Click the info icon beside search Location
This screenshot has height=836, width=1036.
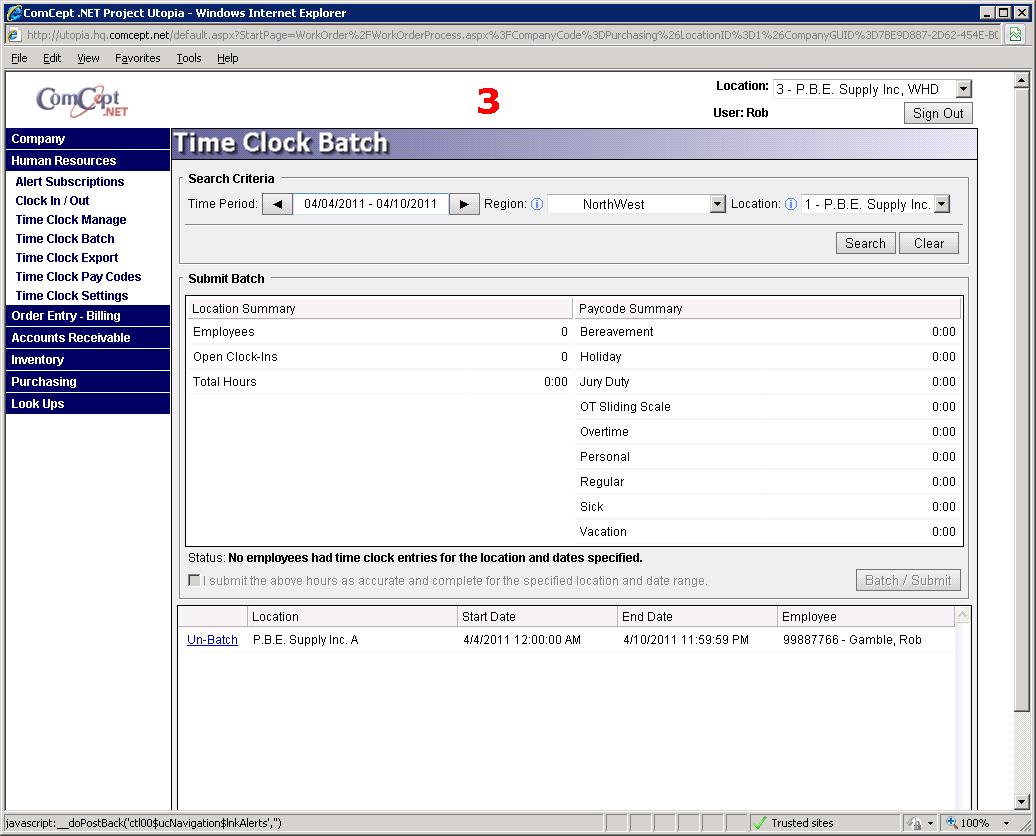click(791, 204)
